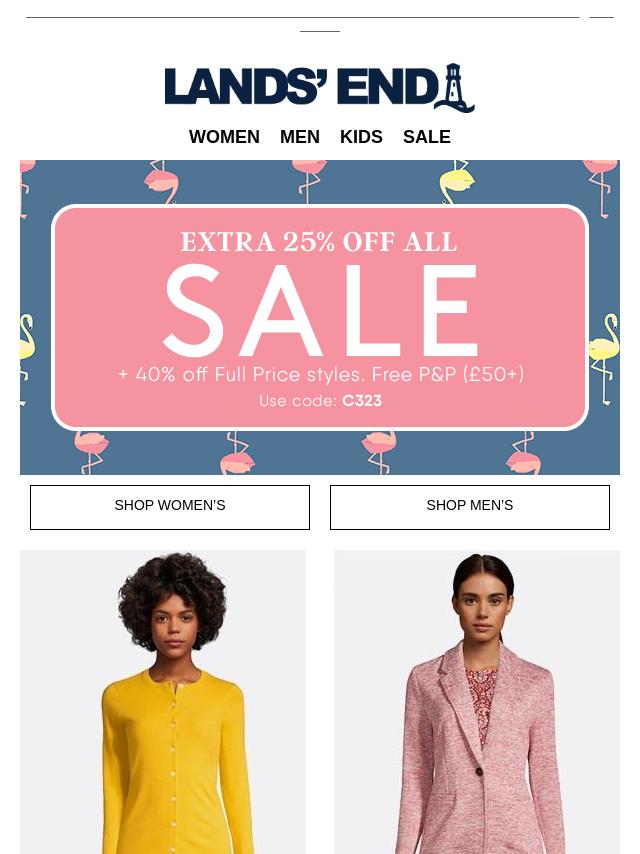Click the SHOP MEN'S button
Viewport: 640px width, 854px height.
[470, 507]
